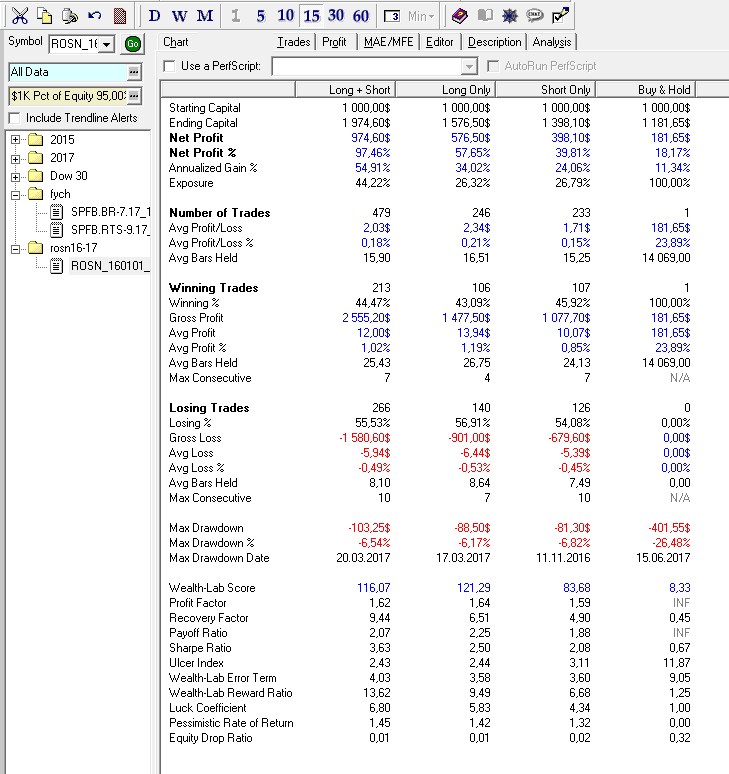The width and height of the screenshot is (729, 774).
Task: Select the 60-minute bar interval
Action: click(361, 16)
